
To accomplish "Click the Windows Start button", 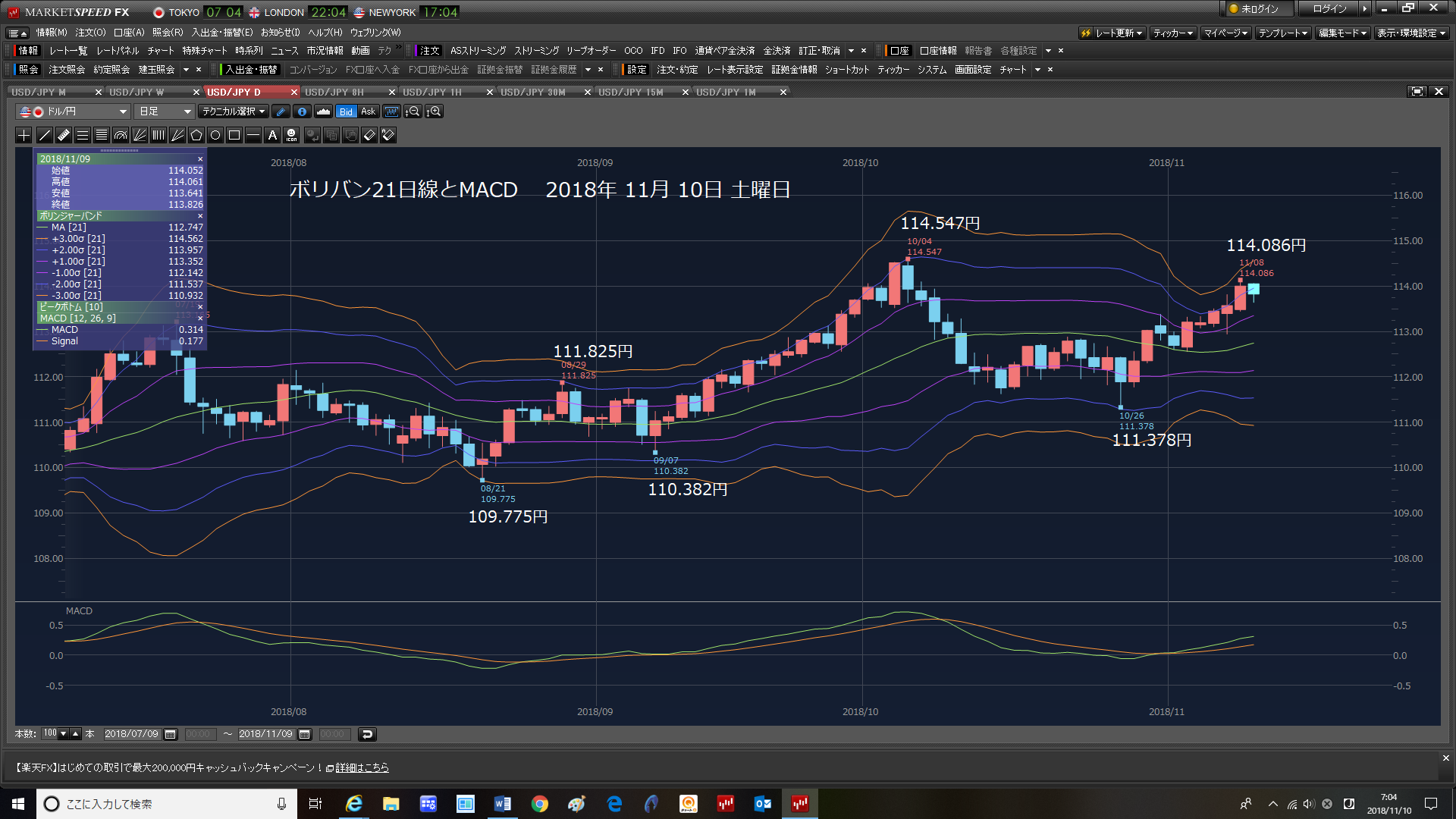I will point(18,804).
